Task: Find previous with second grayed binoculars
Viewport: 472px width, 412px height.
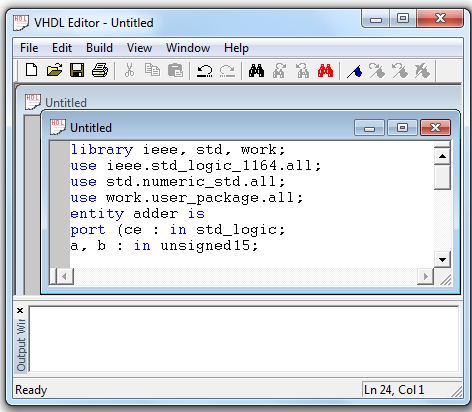Action: pos(302,71)
